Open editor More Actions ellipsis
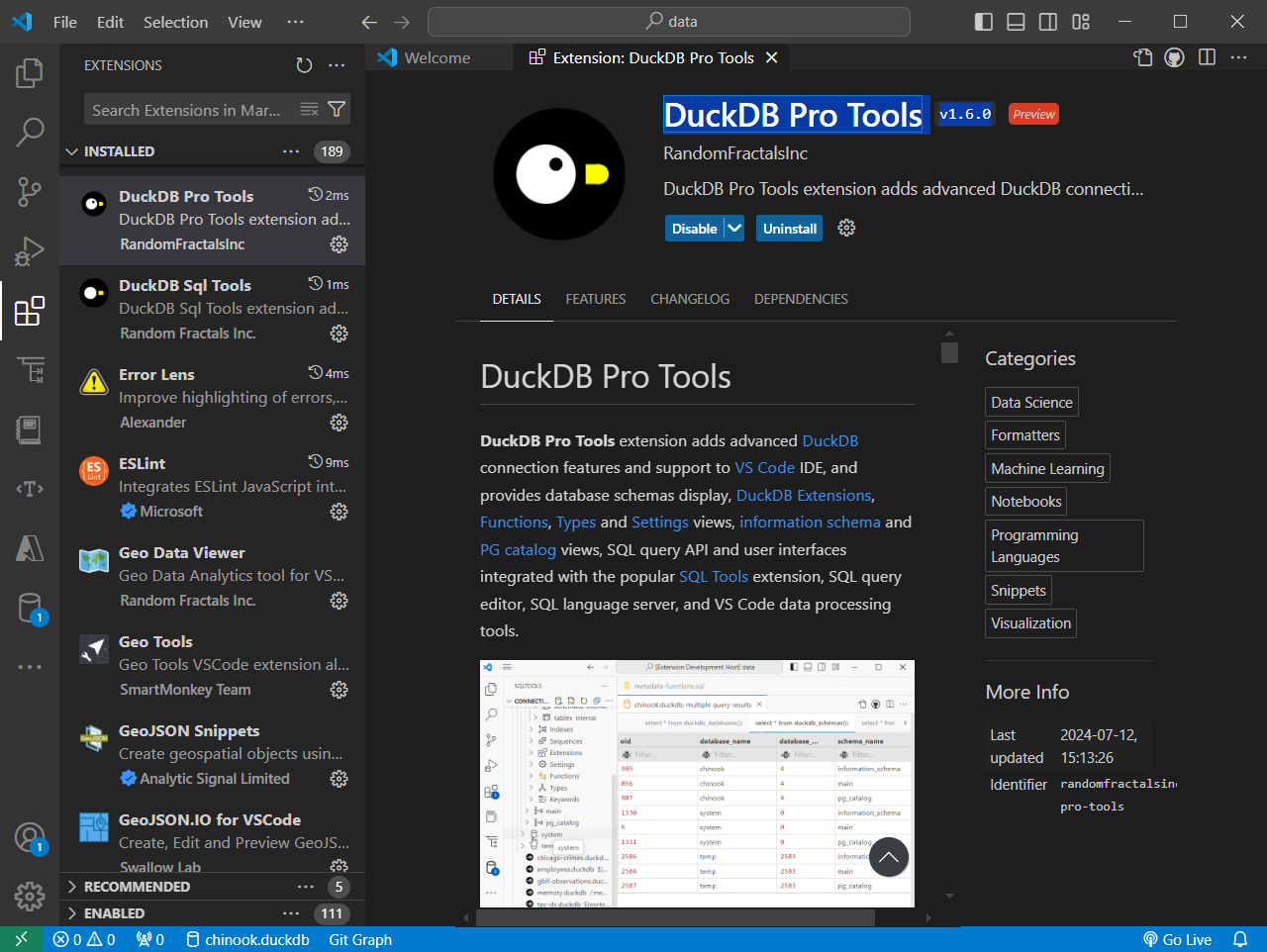 (1238, 57)
